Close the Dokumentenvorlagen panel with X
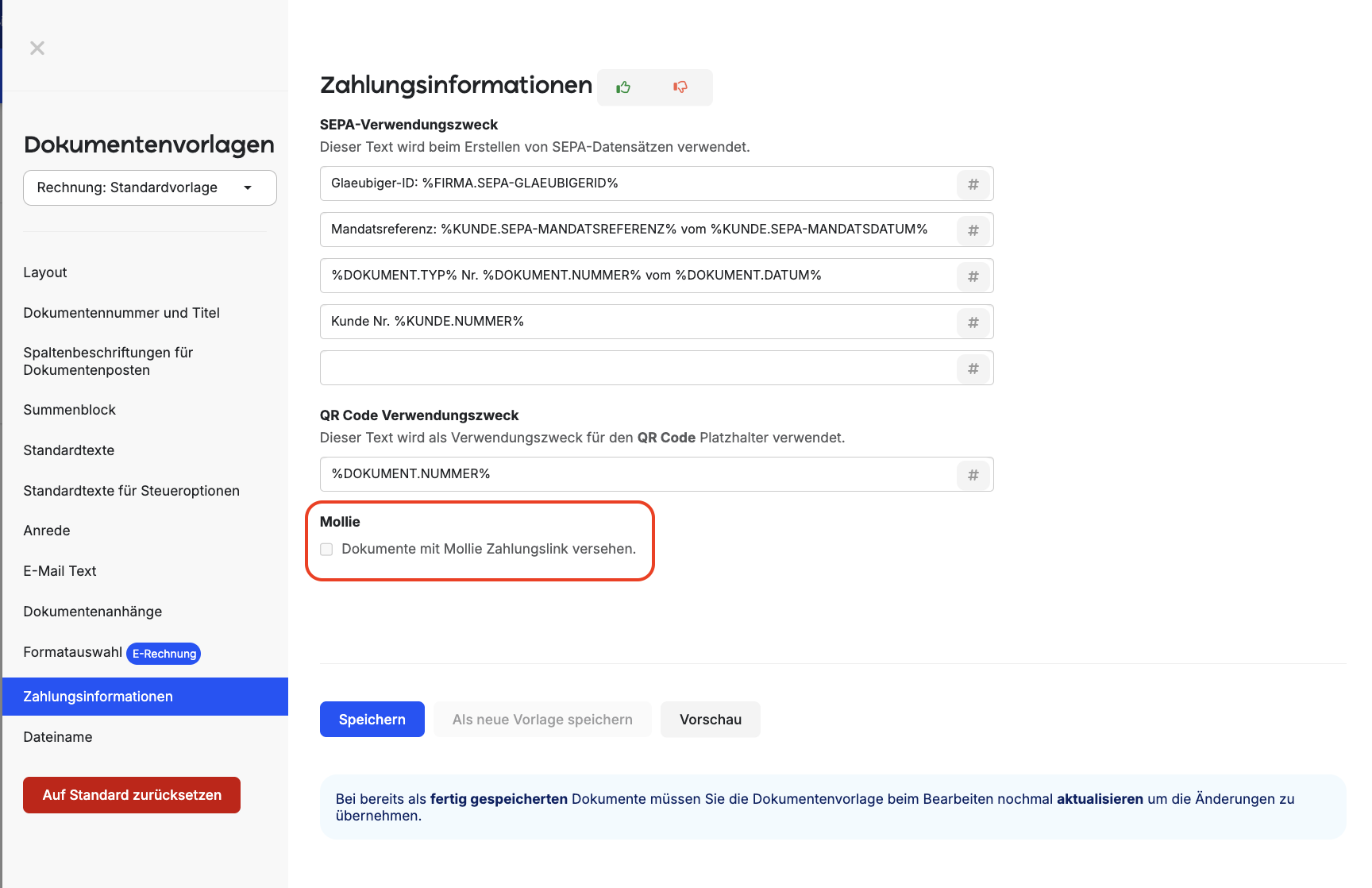The image size is (1372, 888). (x=37, y=48)
